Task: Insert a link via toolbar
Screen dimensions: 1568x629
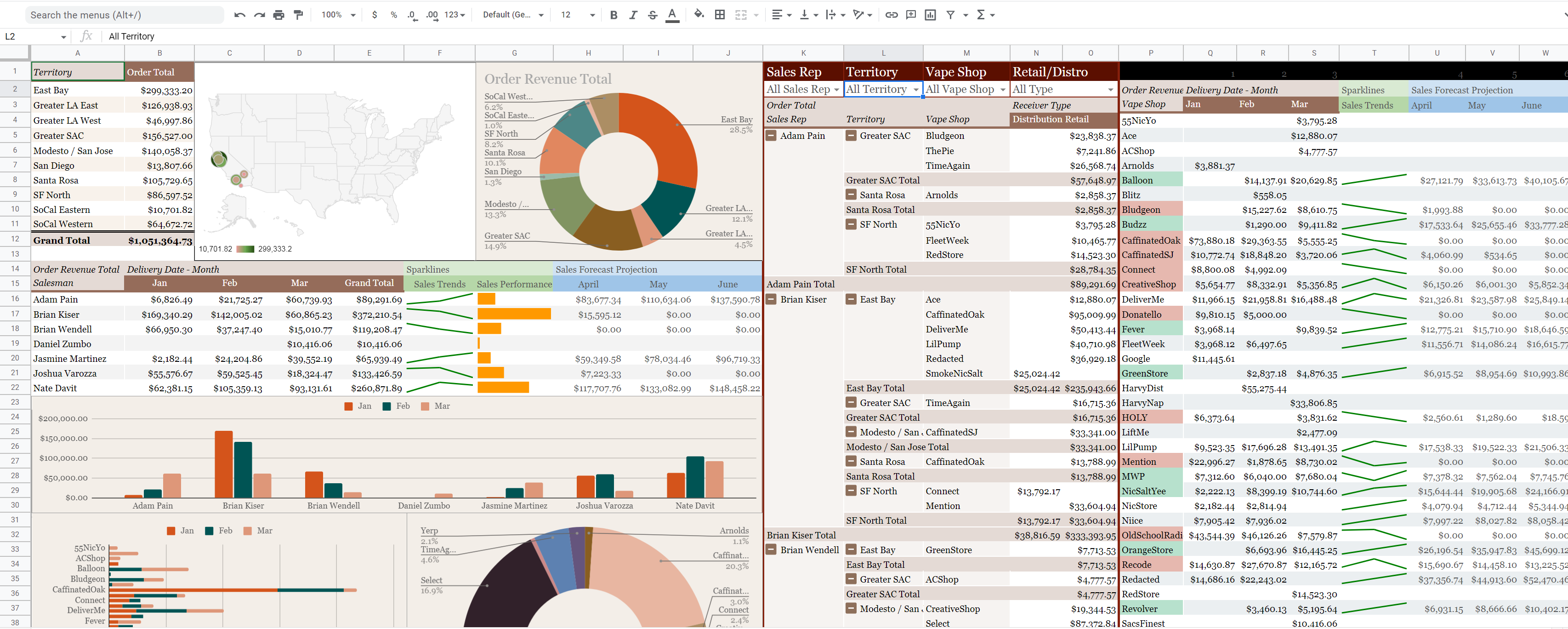Action: point(891,15)
